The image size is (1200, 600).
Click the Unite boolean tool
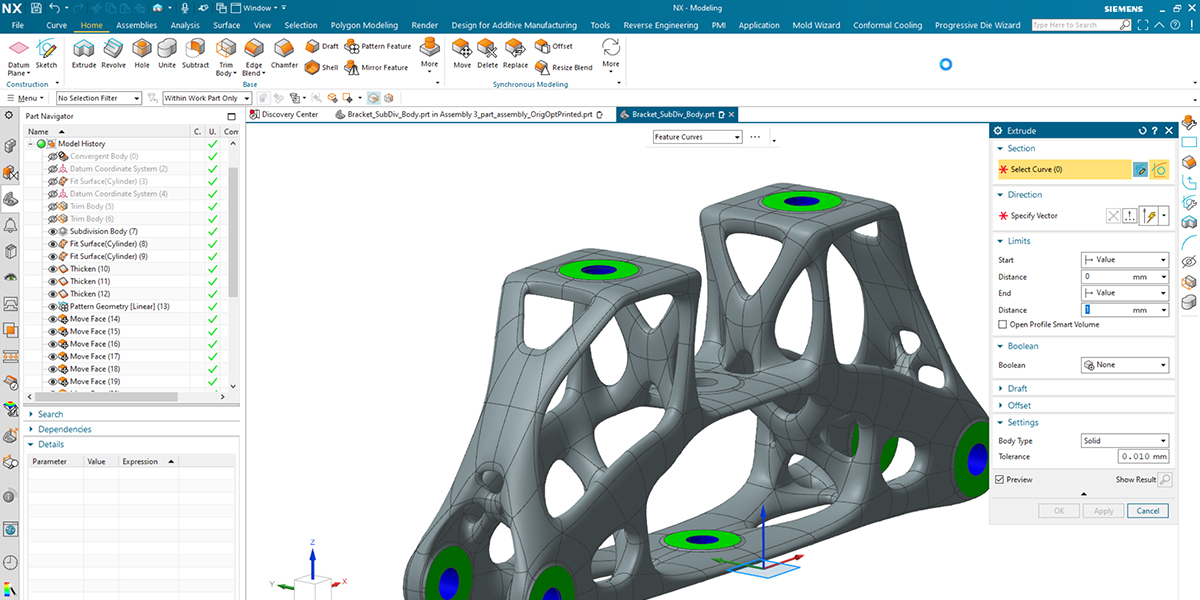tap(167, 50)
